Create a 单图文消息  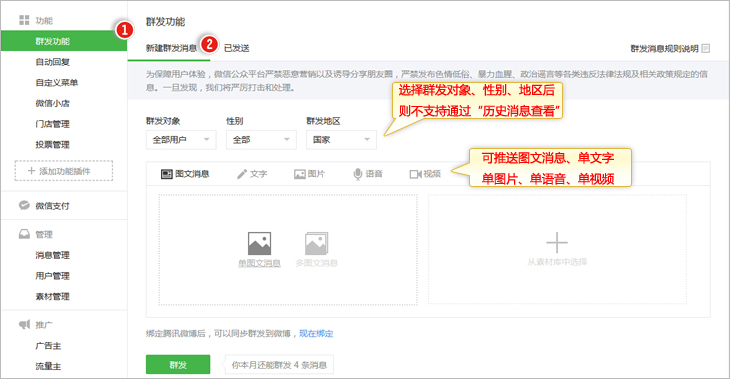(259, 250)
